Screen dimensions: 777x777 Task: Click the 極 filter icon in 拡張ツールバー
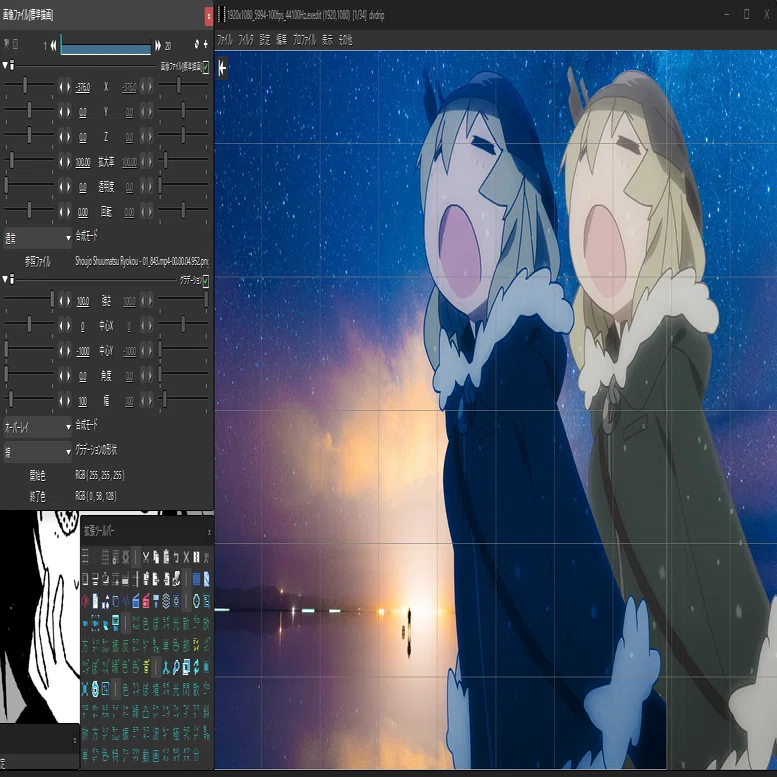pyautogui.click(x=176, y=733)
